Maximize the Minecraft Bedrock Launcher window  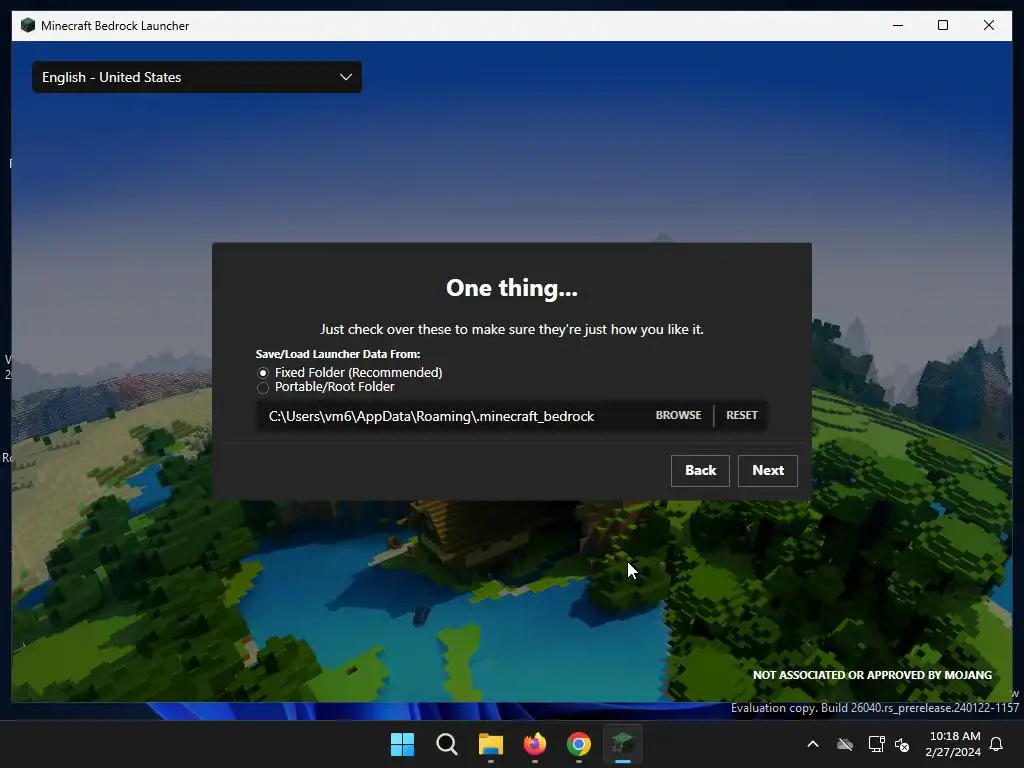click(x=943, y=25)
